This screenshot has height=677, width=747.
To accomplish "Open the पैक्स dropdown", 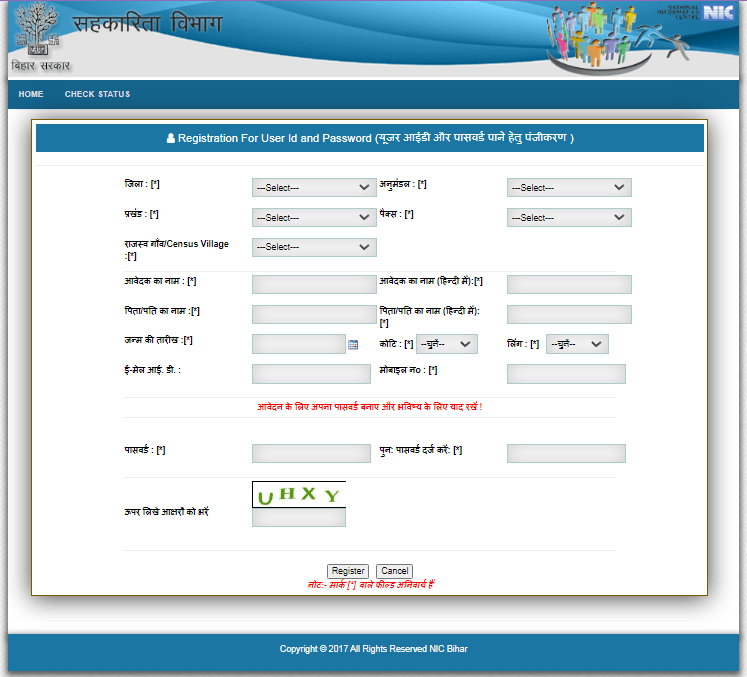I will tap(569, 218).
